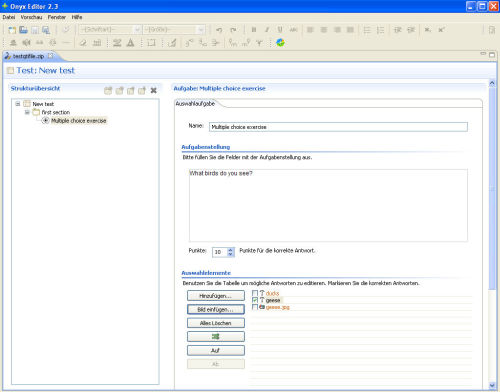This screenshot has height=392, width=500.
Task: Collapse the first section tree node
Action: (x=27, y=112)
